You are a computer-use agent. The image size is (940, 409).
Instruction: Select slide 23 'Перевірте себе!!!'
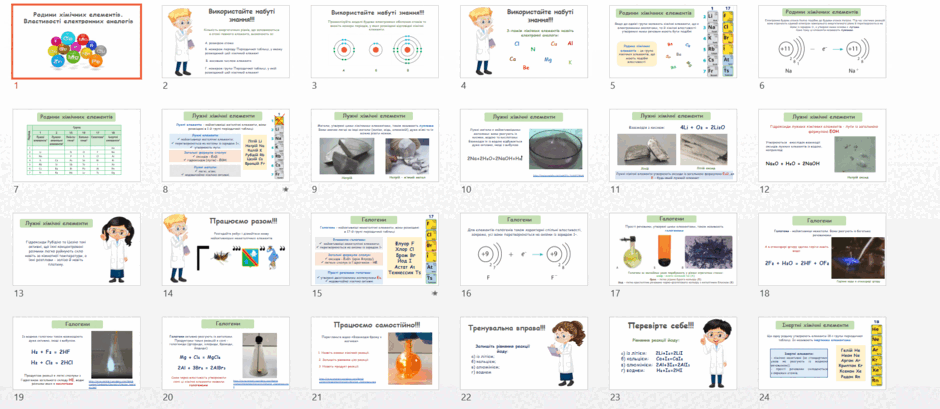(x=673, y=353)
